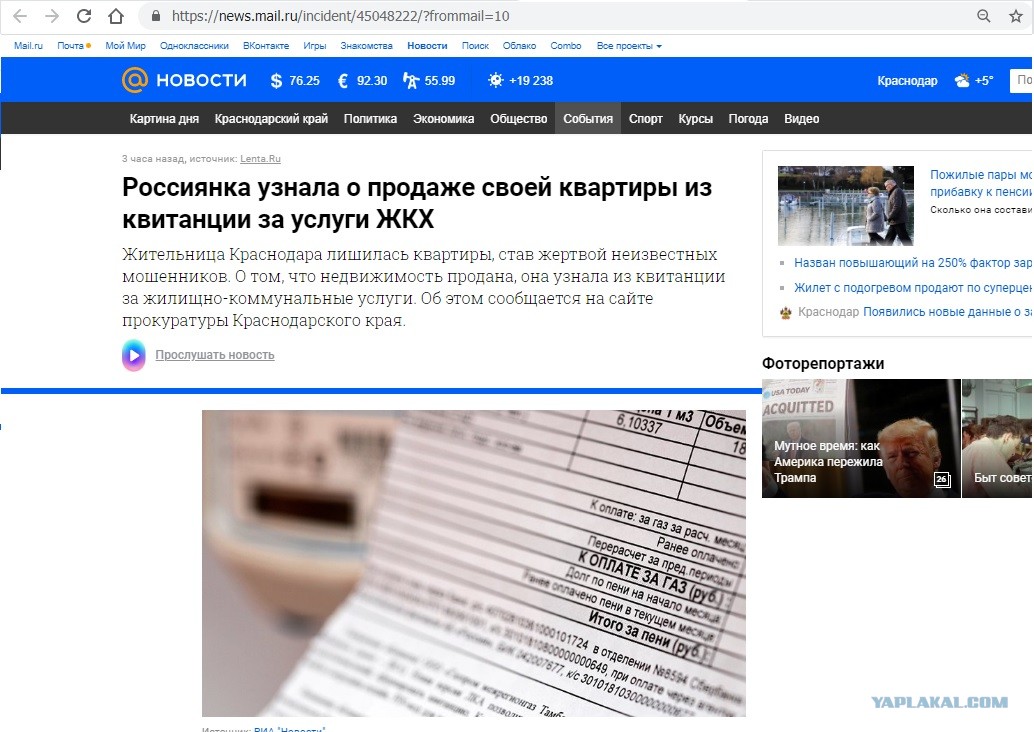Click the browser forward arrow

pyautogui.click(x=51, y=16)
